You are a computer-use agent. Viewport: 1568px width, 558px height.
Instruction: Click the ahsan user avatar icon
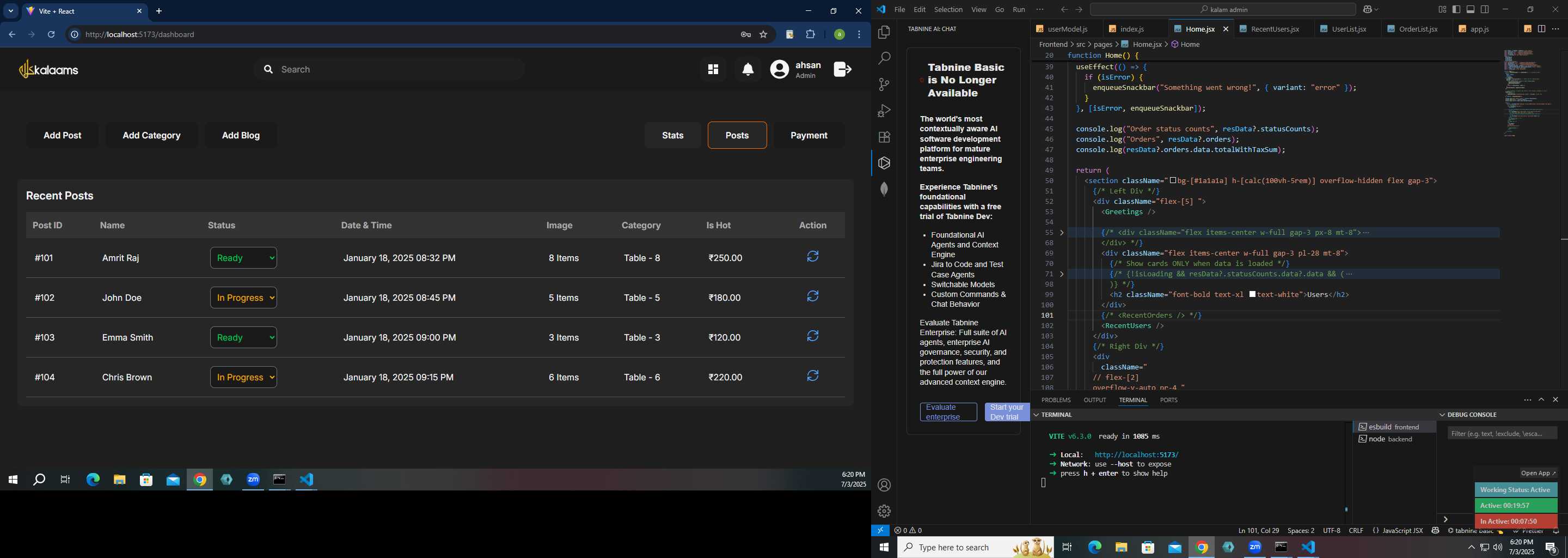[x=780, y=69]
